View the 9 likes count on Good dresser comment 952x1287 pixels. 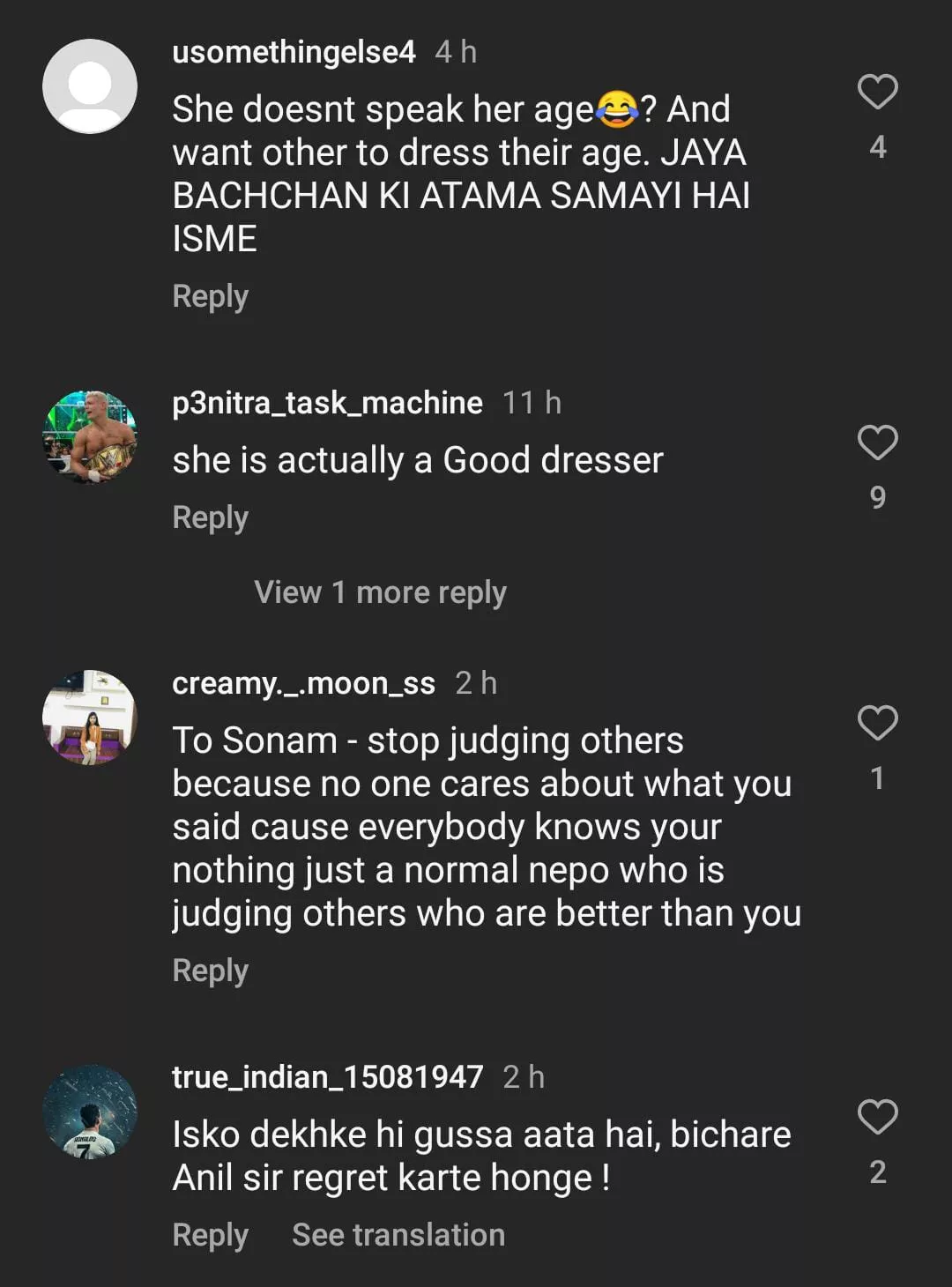pyautogui.click(x=877, y=498)
